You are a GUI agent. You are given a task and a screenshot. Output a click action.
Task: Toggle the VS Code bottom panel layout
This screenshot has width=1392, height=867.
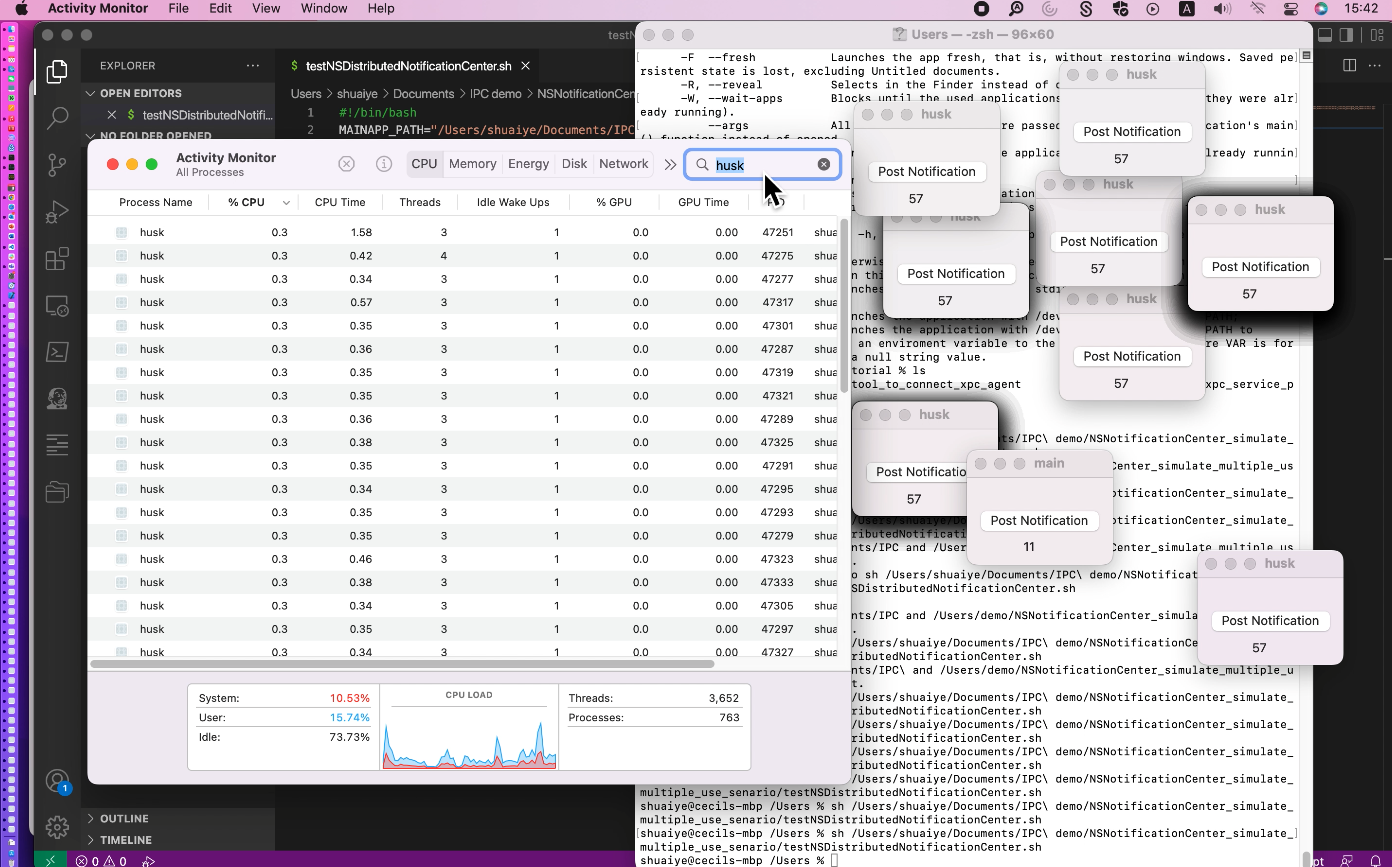(x=1324, y=35)
